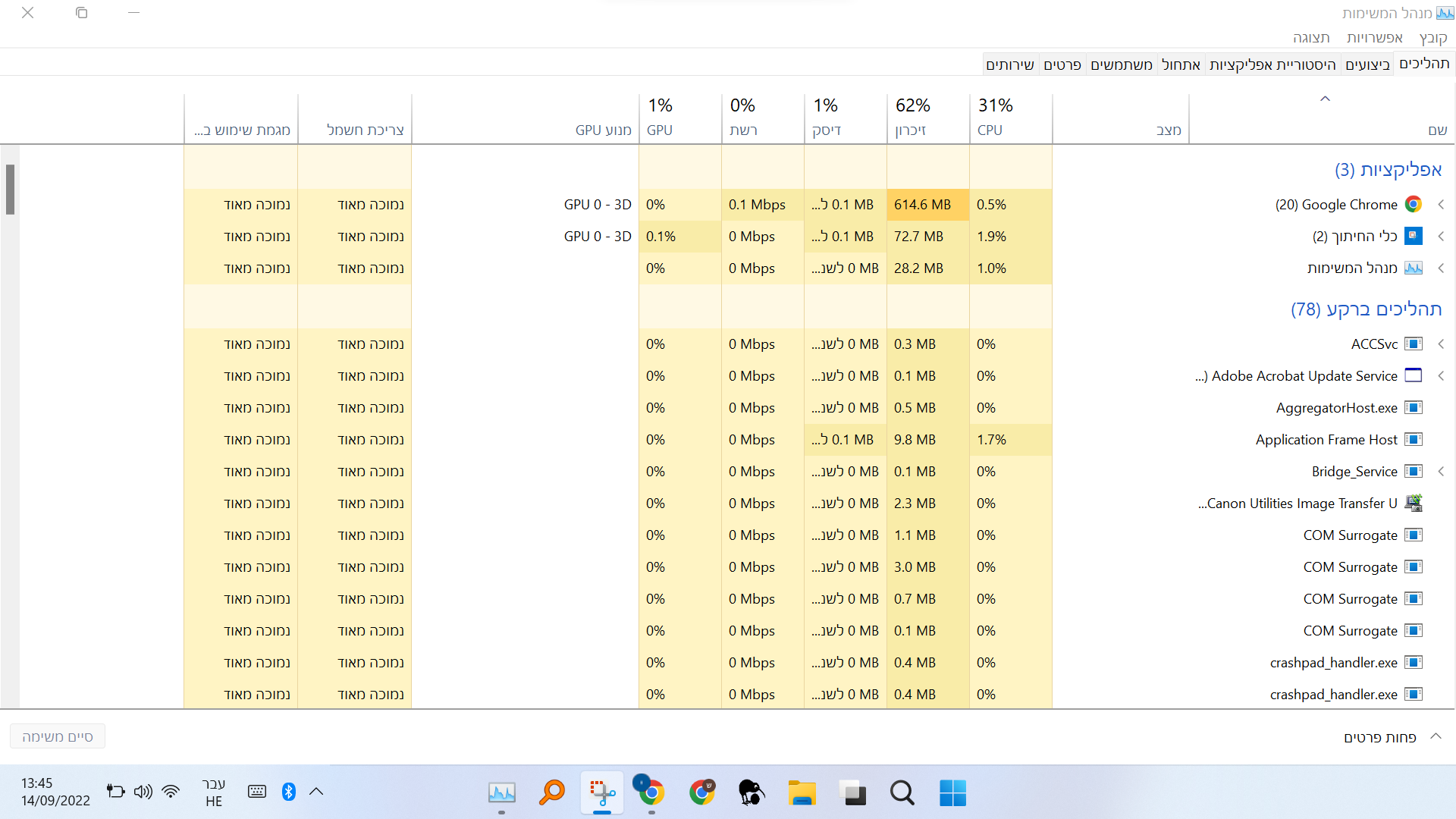
Task: Show hidden tray icons chevron
Action: pyautogui.click(x=316, y=792)
